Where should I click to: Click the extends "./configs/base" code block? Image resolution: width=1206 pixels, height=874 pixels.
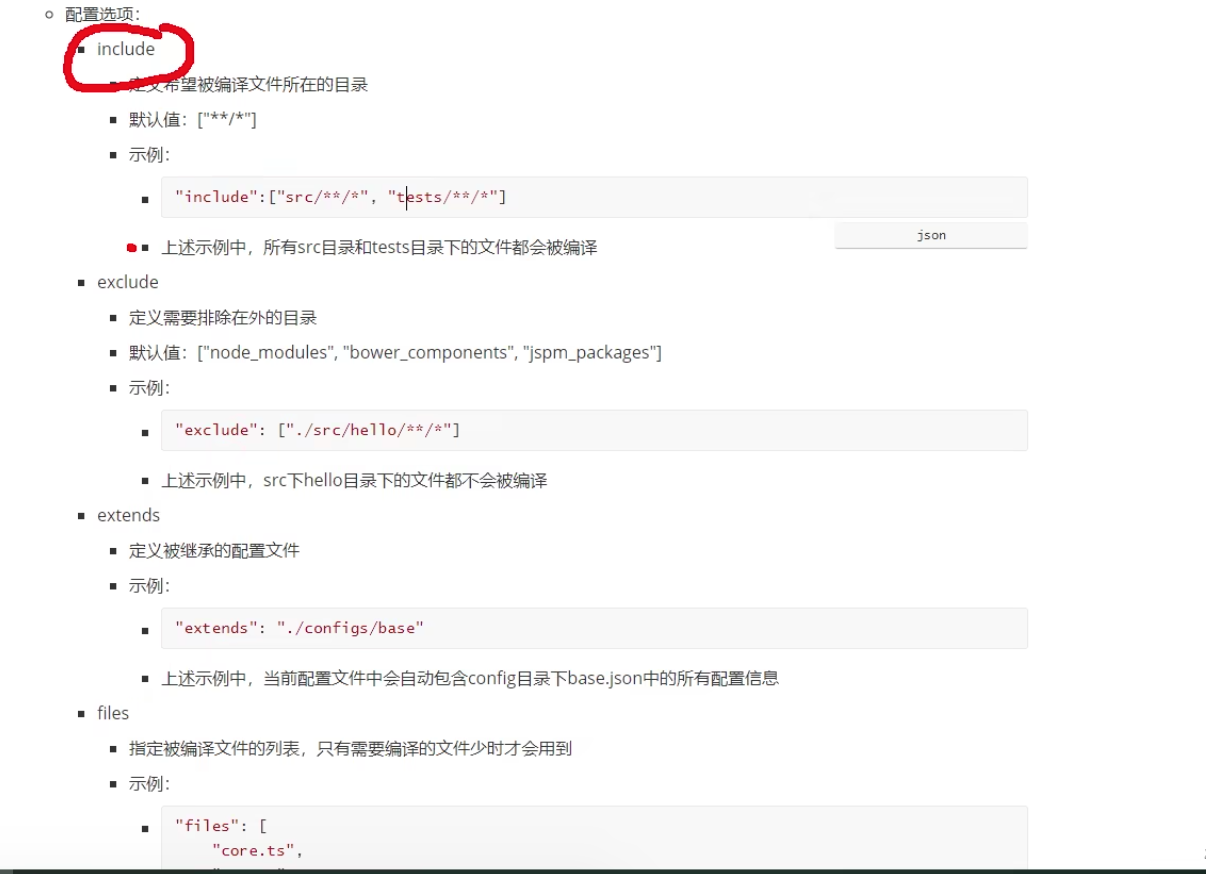[594, 628]
